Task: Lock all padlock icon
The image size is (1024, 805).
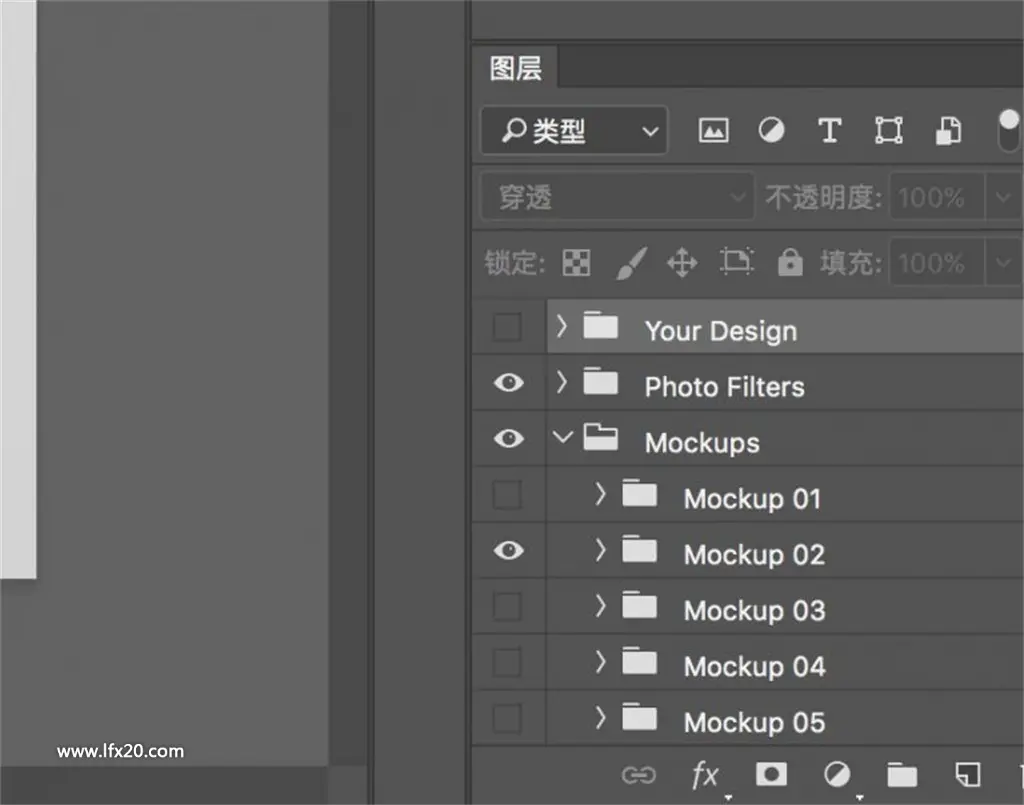Action: pos(790,262)
